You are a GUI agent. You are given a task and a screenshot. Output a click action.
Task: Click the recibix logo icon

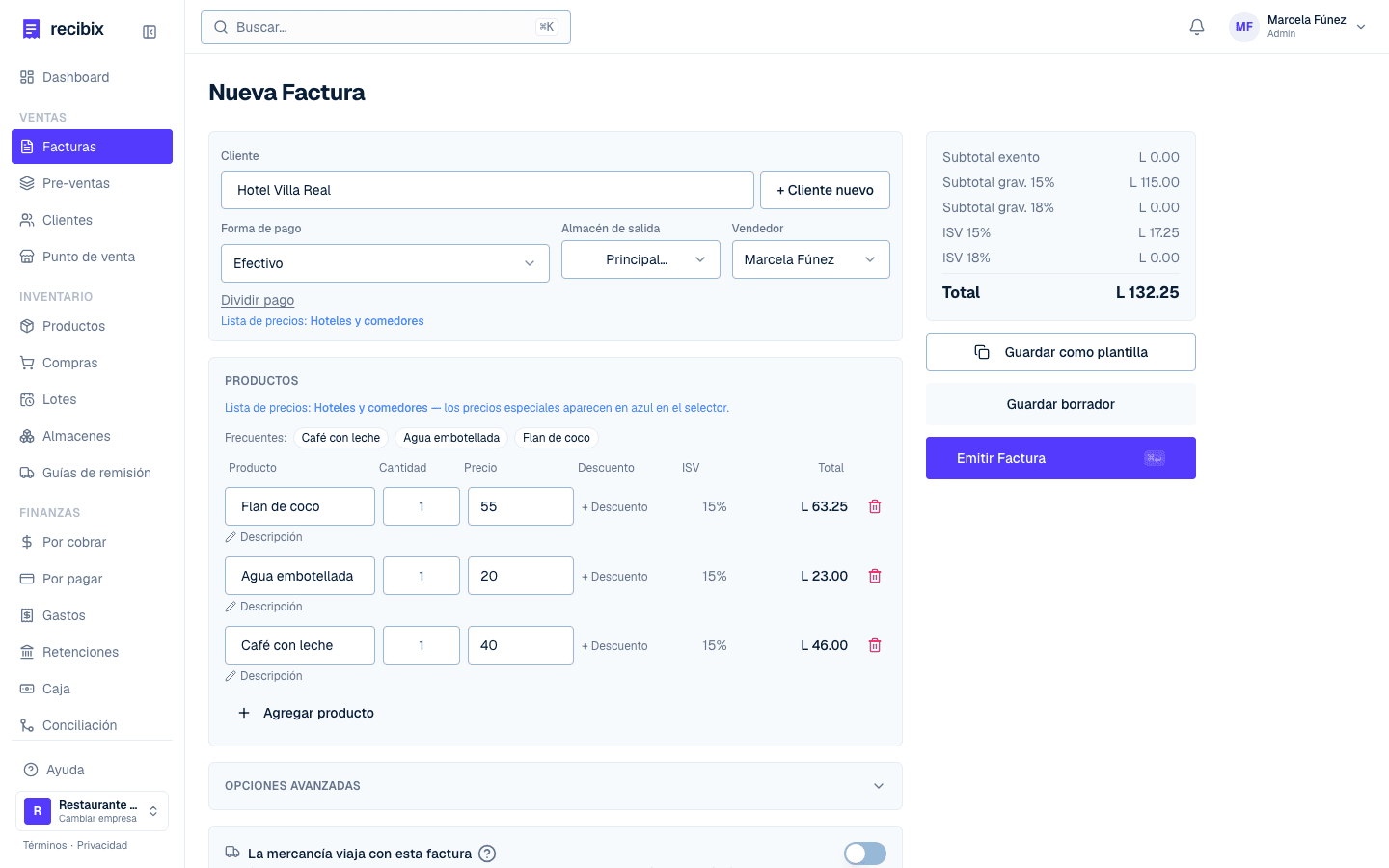pyautogui.click(x=32, y=29)
